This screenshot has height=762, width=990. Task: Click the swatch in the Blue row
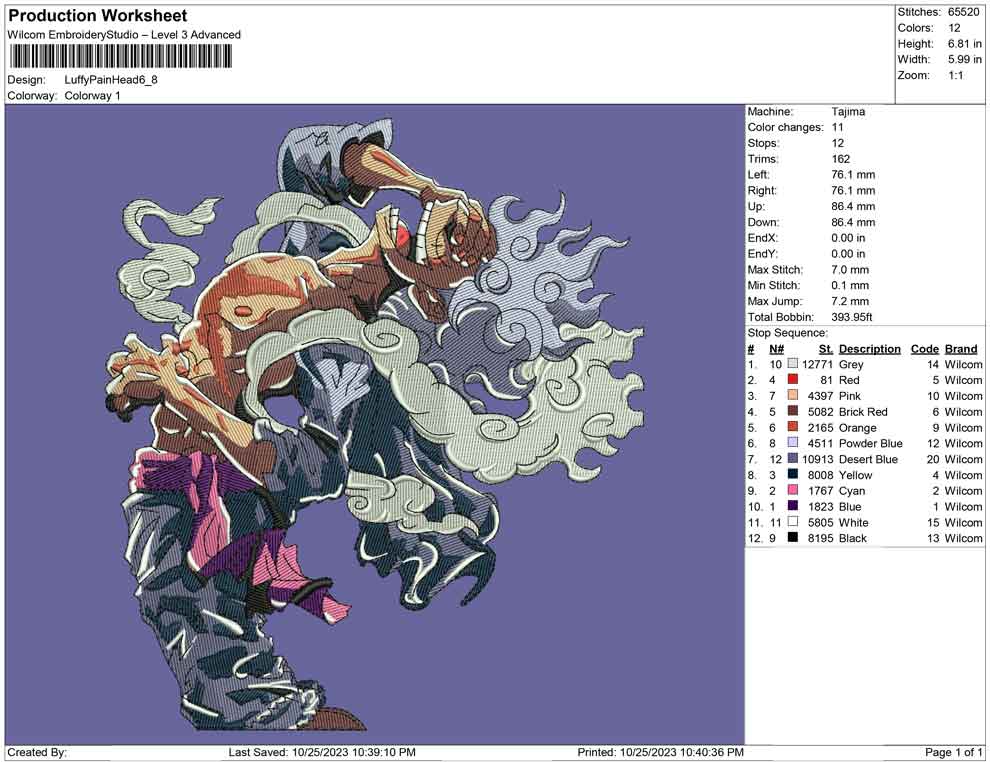tap(792, 506)
